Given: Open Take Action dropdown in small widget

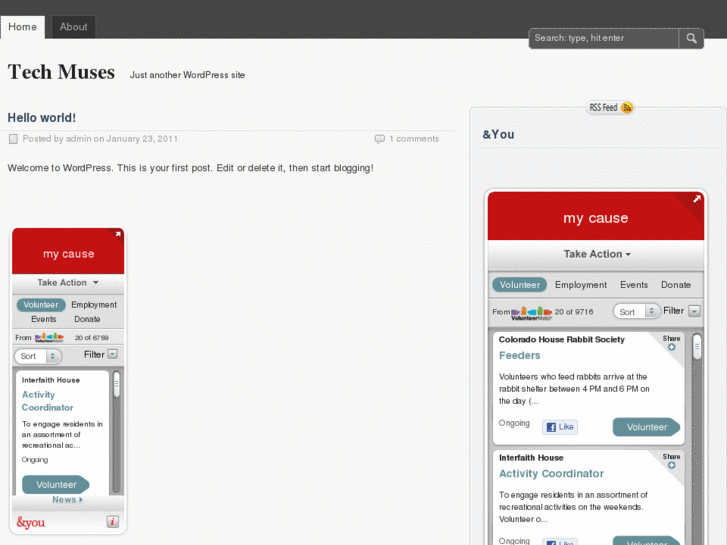Looking at the screenshot, I should point(68,282).
